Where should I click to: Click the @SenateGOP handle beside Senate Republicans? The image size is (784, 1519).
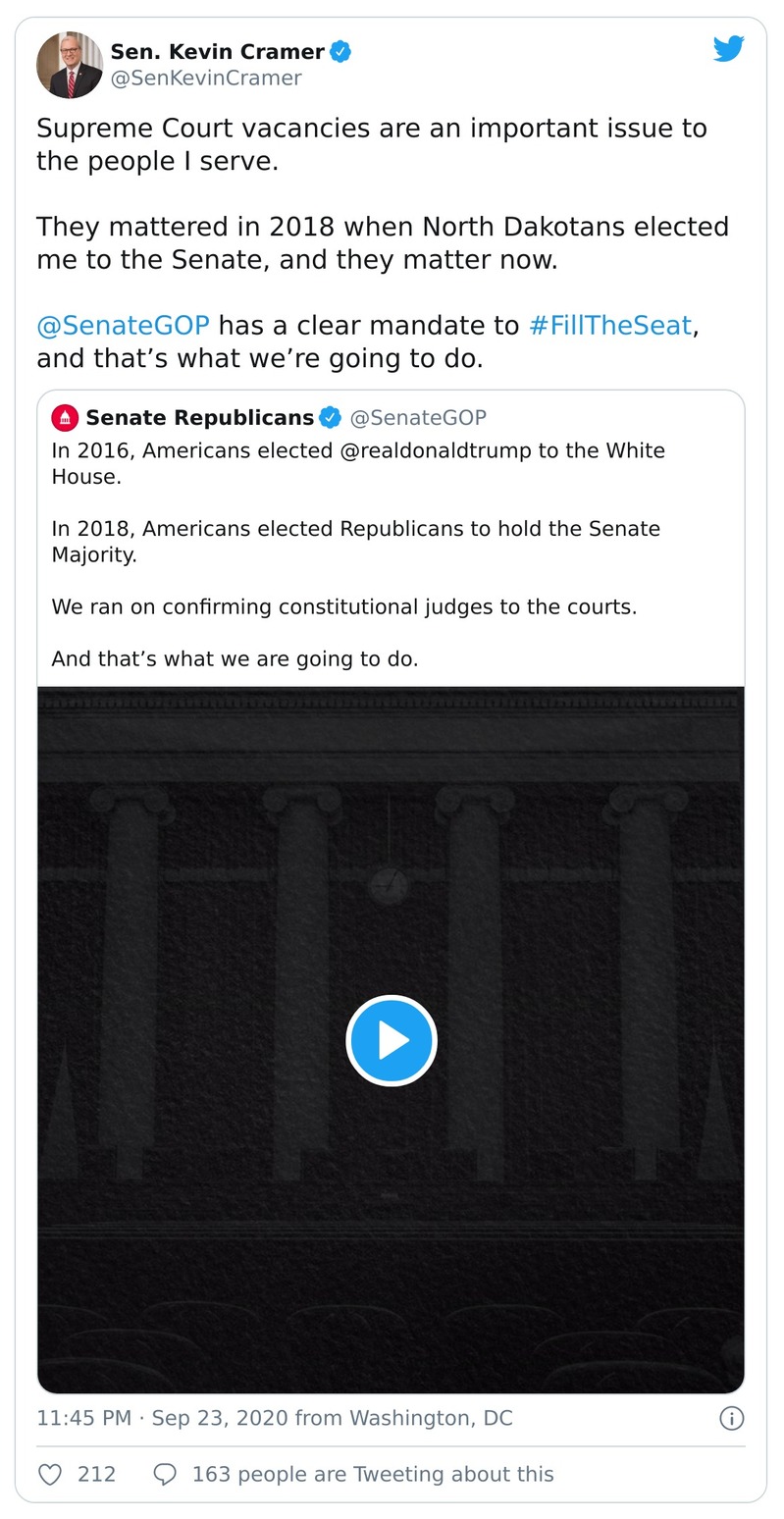coord(420,416)
